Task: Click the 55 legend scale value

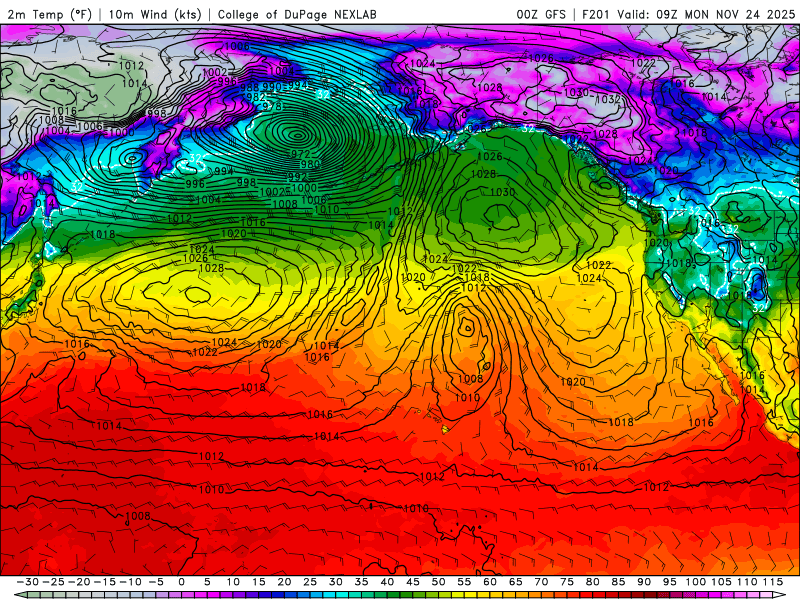Action: [464, 582]
